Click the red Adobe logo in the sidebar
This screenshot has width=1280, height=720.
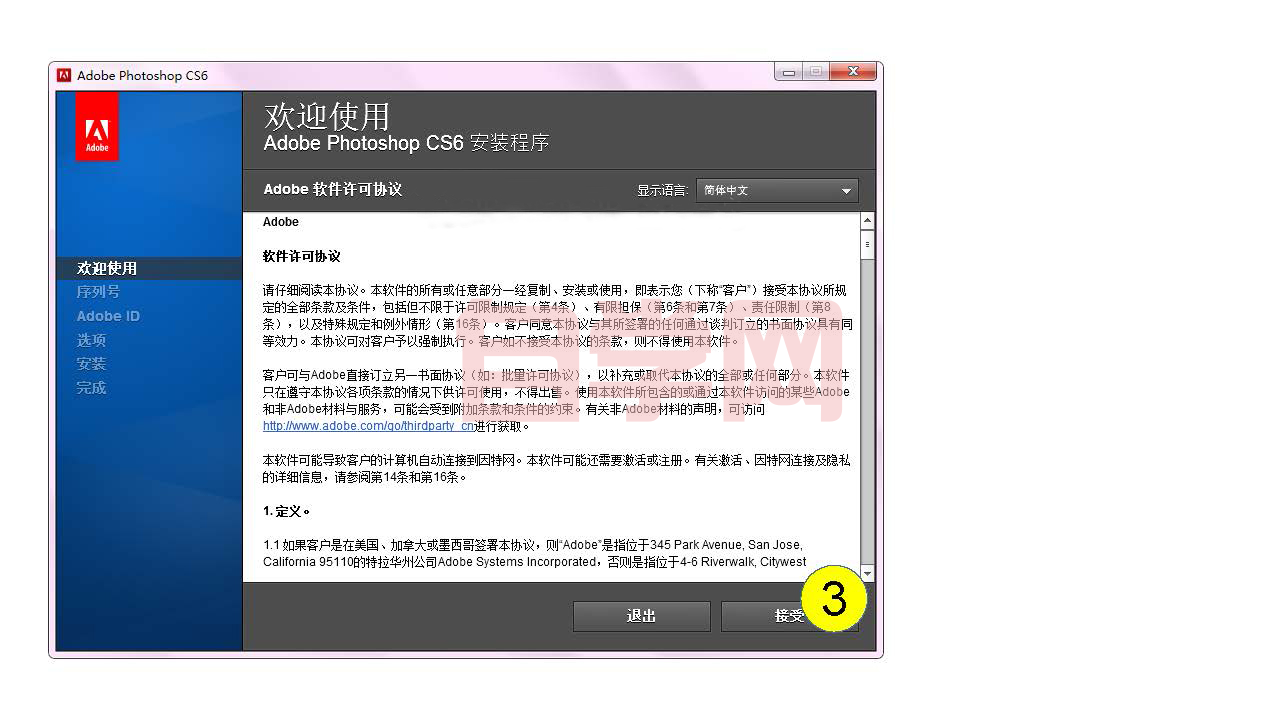click(97, 127)
